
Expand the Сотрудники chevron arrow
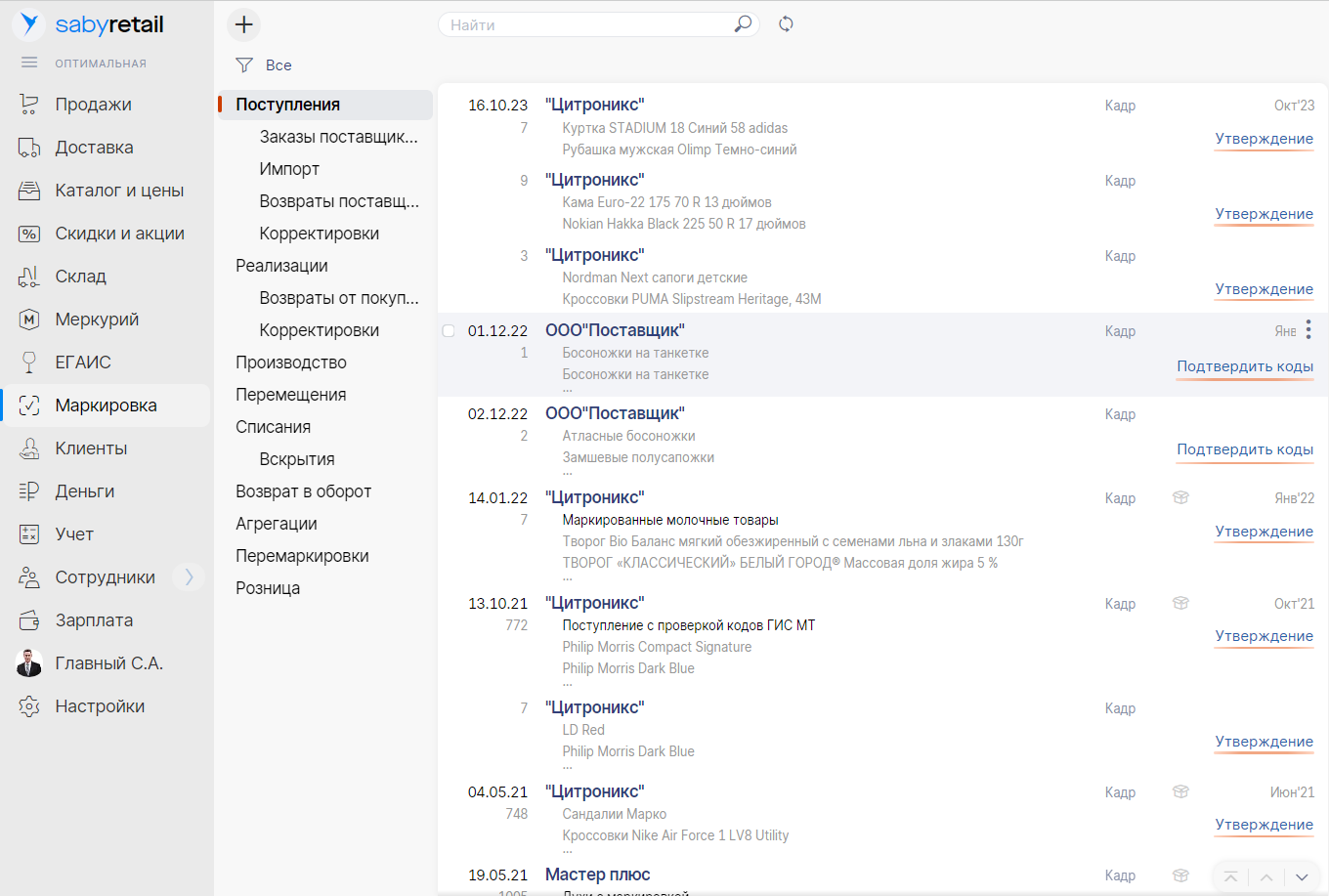[189, 577]
